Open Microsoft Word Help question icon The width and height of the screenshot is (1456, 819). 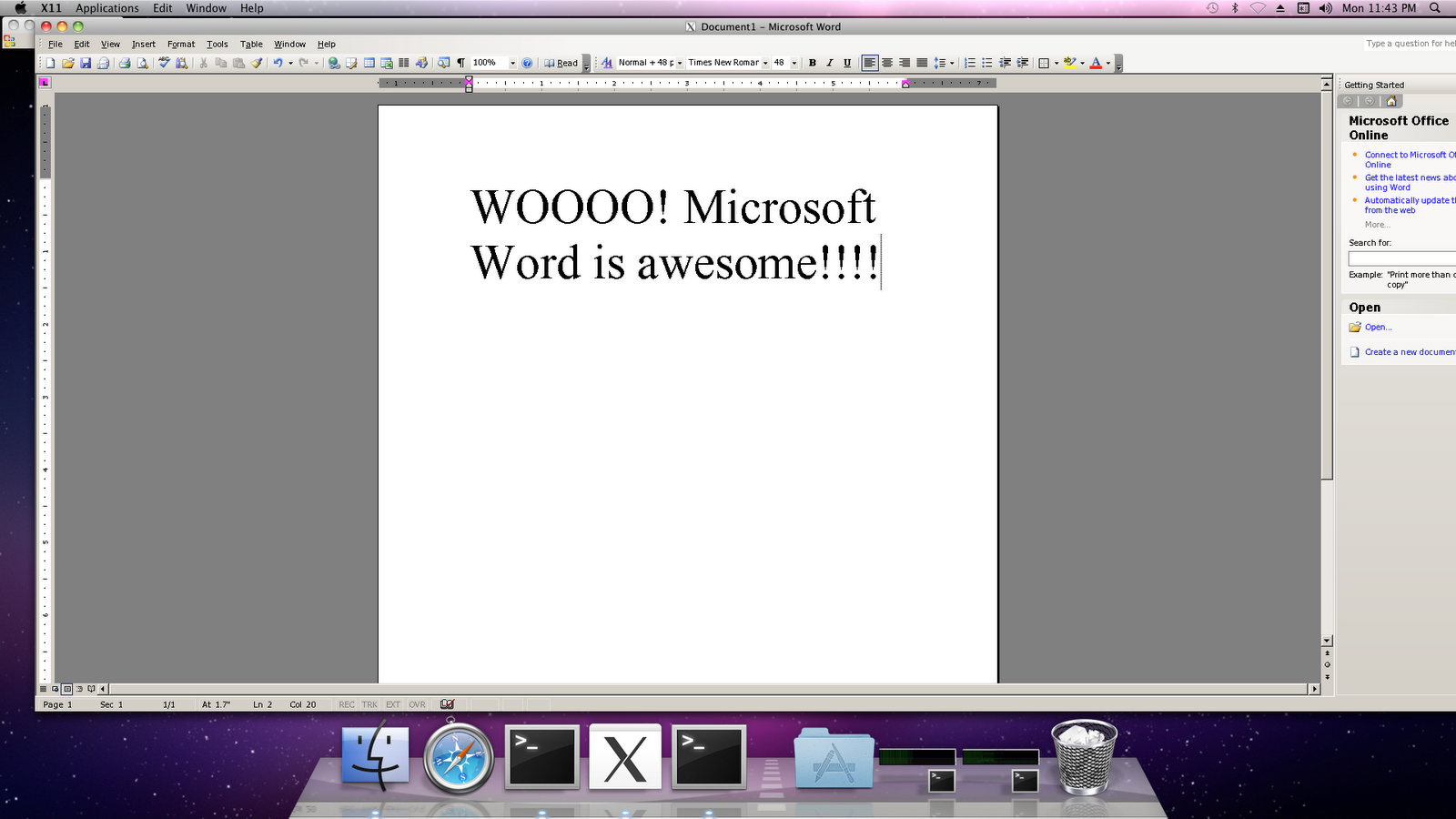527,63
